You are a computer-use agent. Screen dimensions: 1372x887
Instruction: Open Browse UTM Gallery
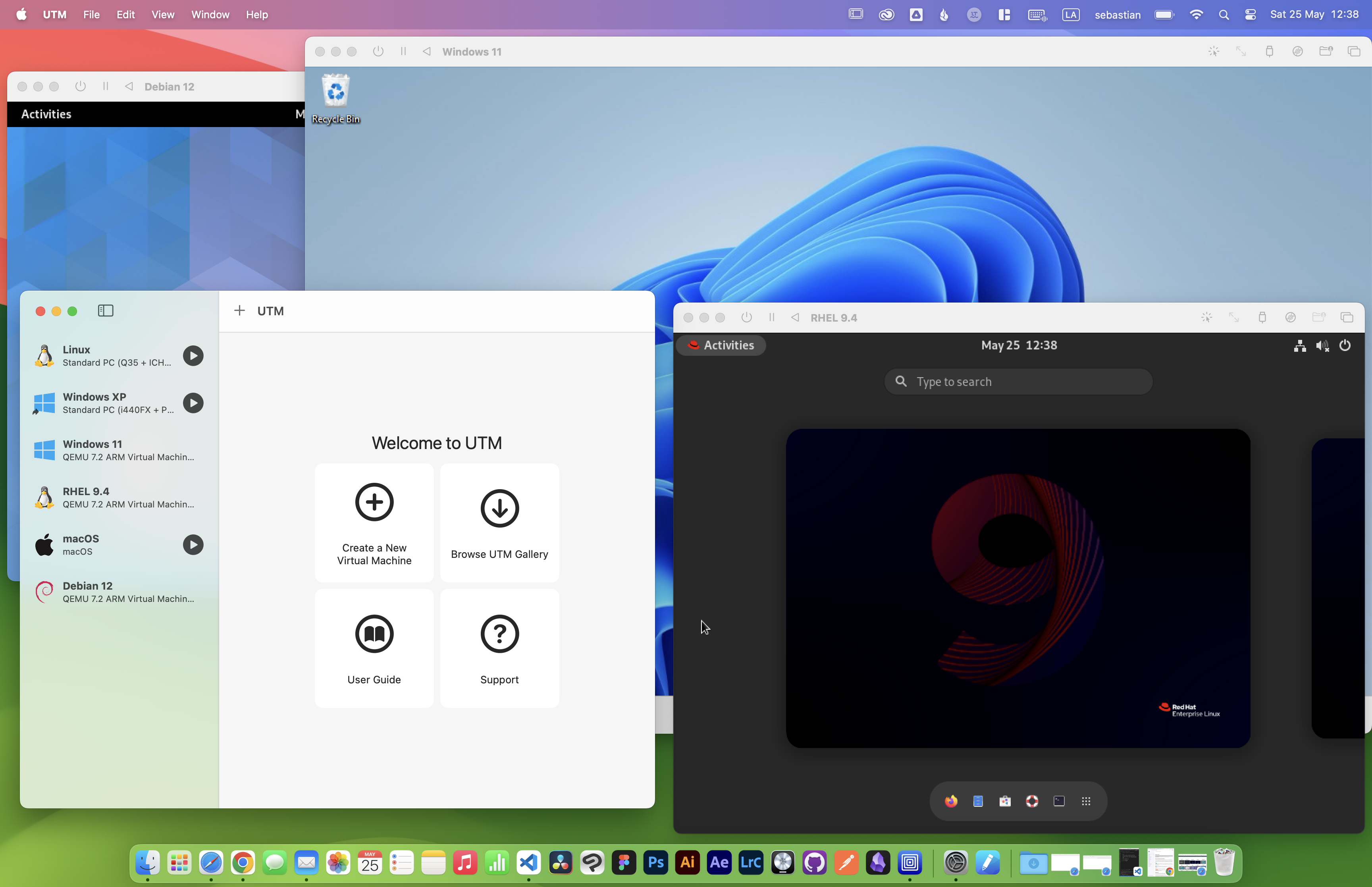499,523
